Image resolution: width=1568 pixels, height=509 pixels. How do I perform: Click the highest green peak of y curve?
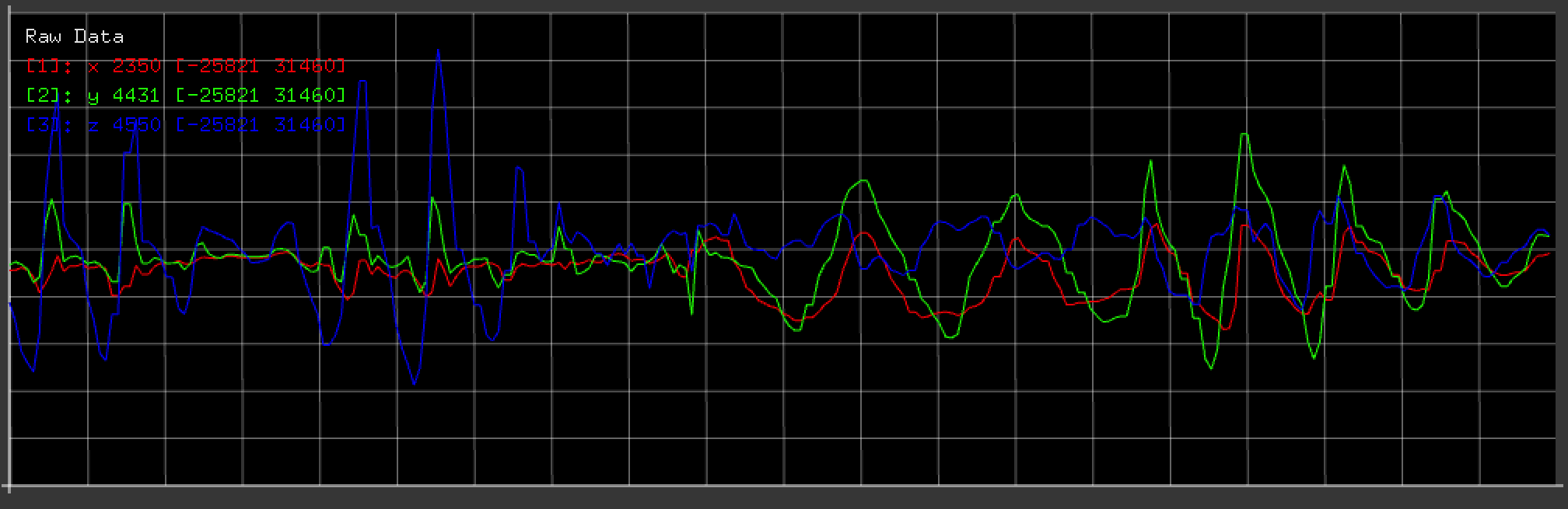click(1244, 135)
